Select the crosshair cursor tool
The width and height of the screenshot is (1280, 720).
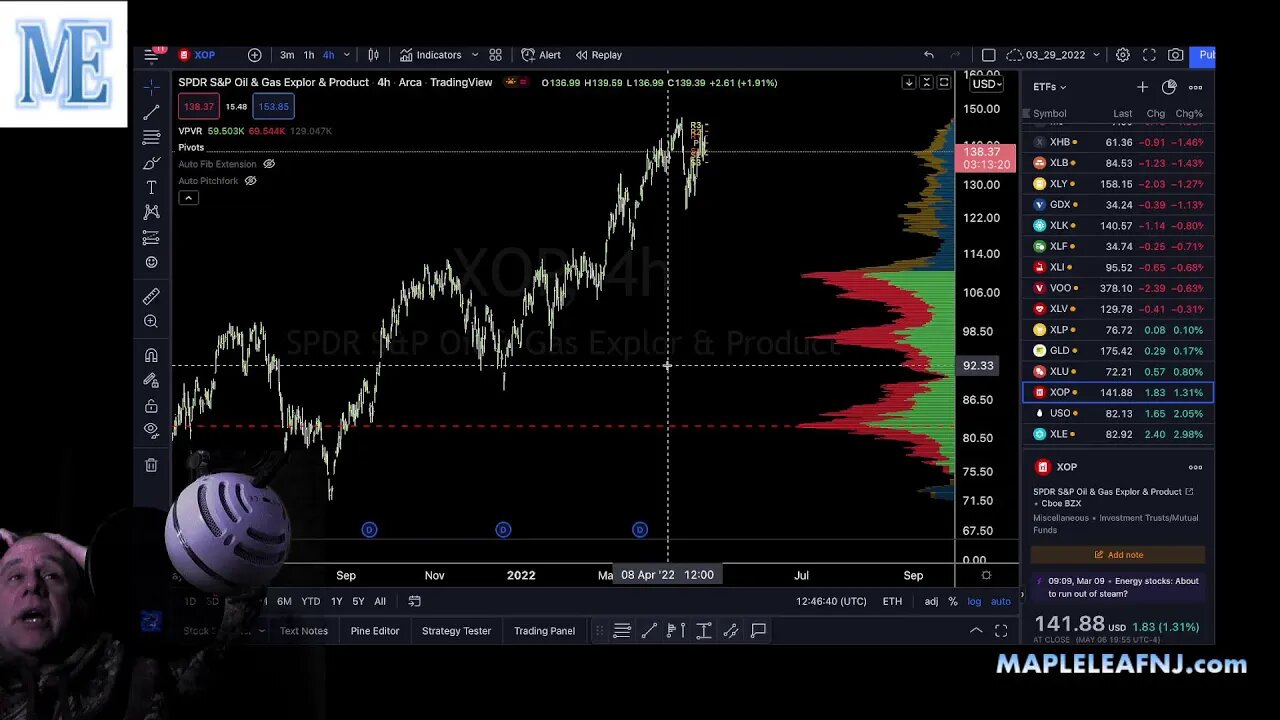coord(151,87)
